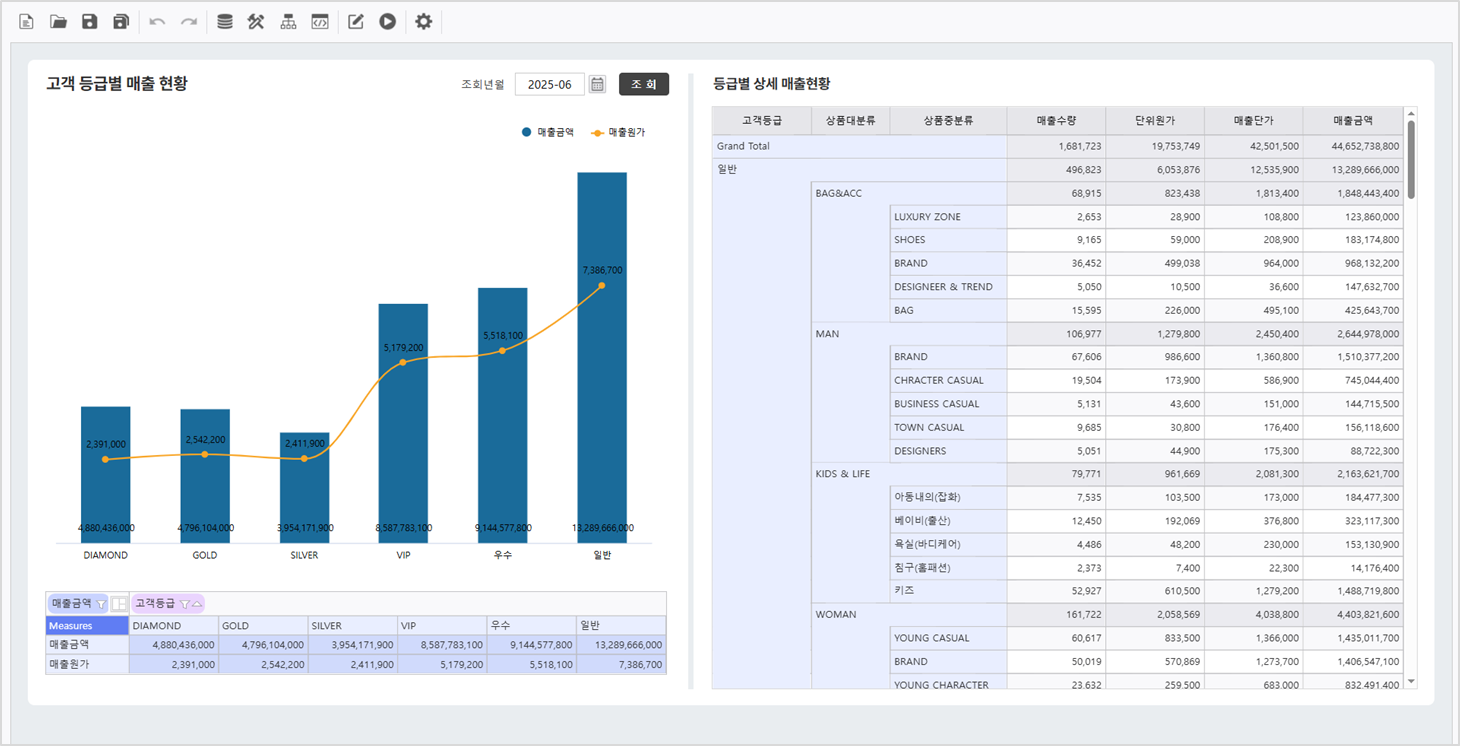Click the 매출단가 column header

1254,121
